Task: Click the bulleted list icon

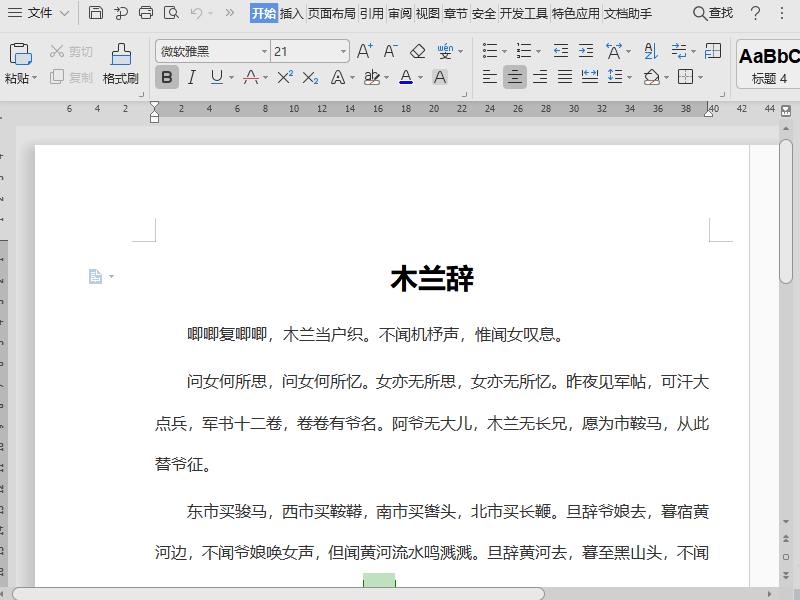Action: pos(490,50)
